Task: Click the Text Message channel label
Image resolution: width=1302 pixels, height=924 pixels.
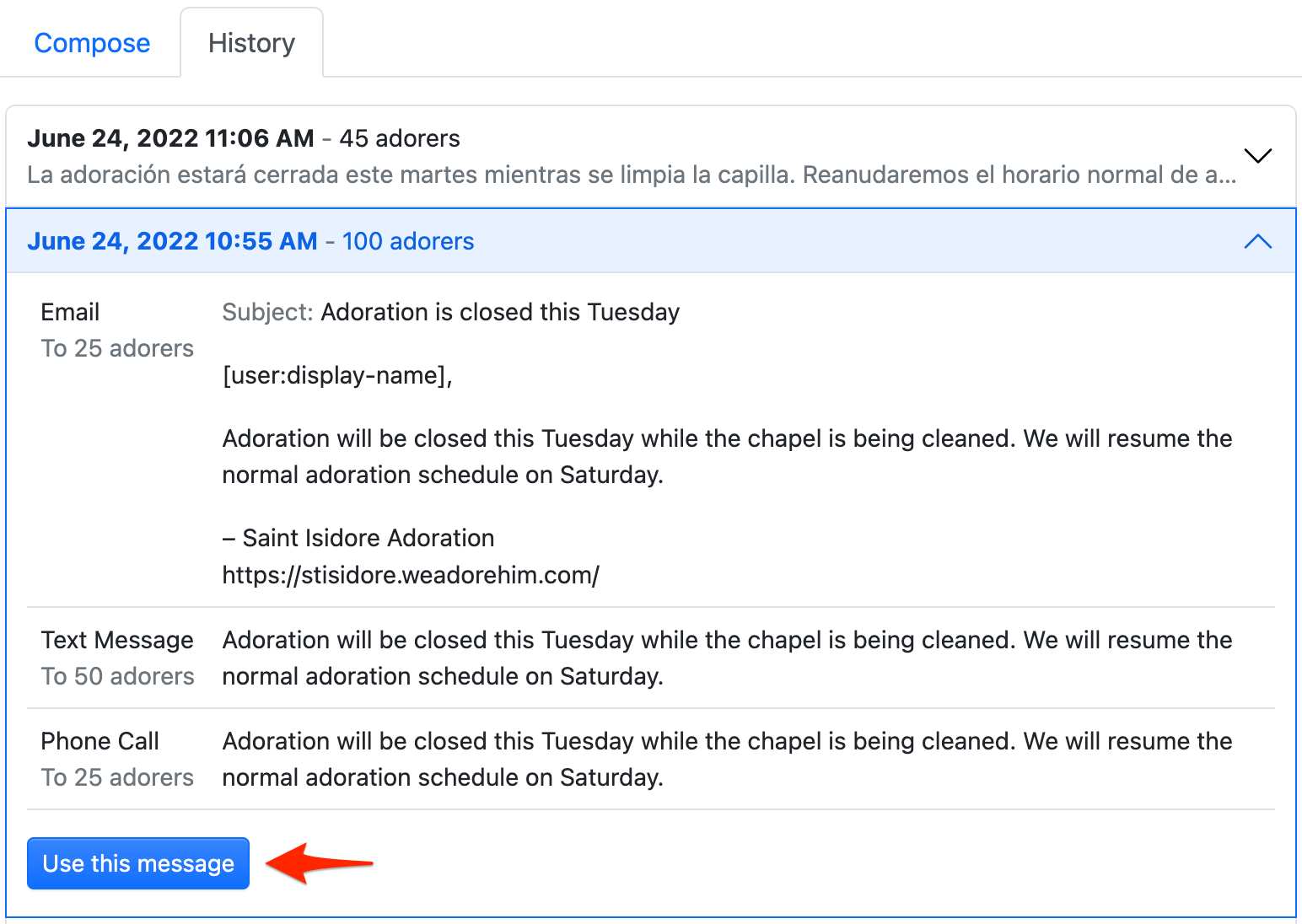Action: point(117,640)
